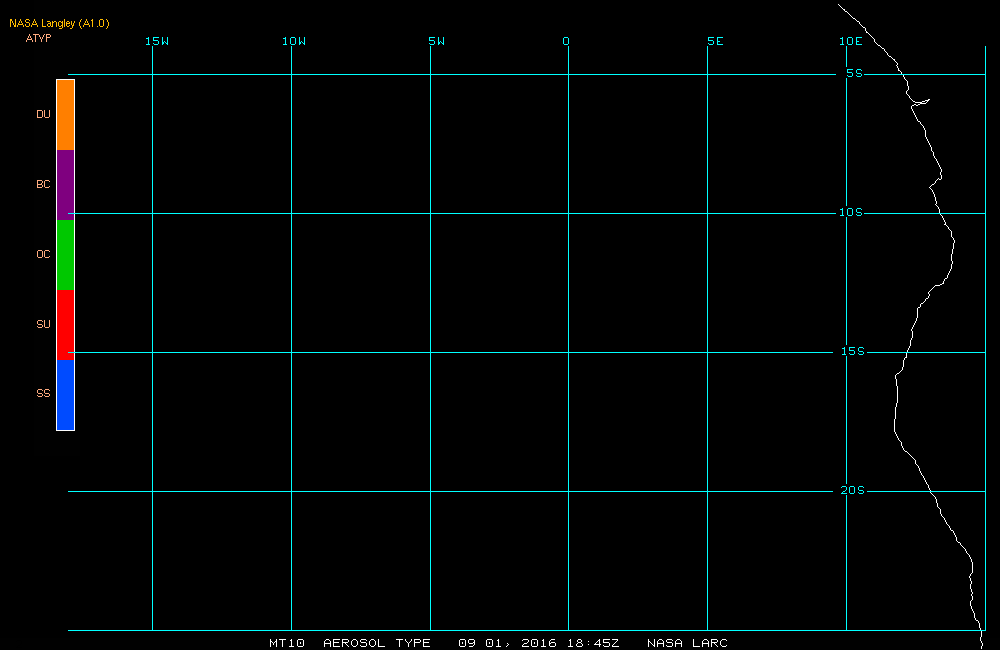Click the purple BC color swatch

(66, 185)
